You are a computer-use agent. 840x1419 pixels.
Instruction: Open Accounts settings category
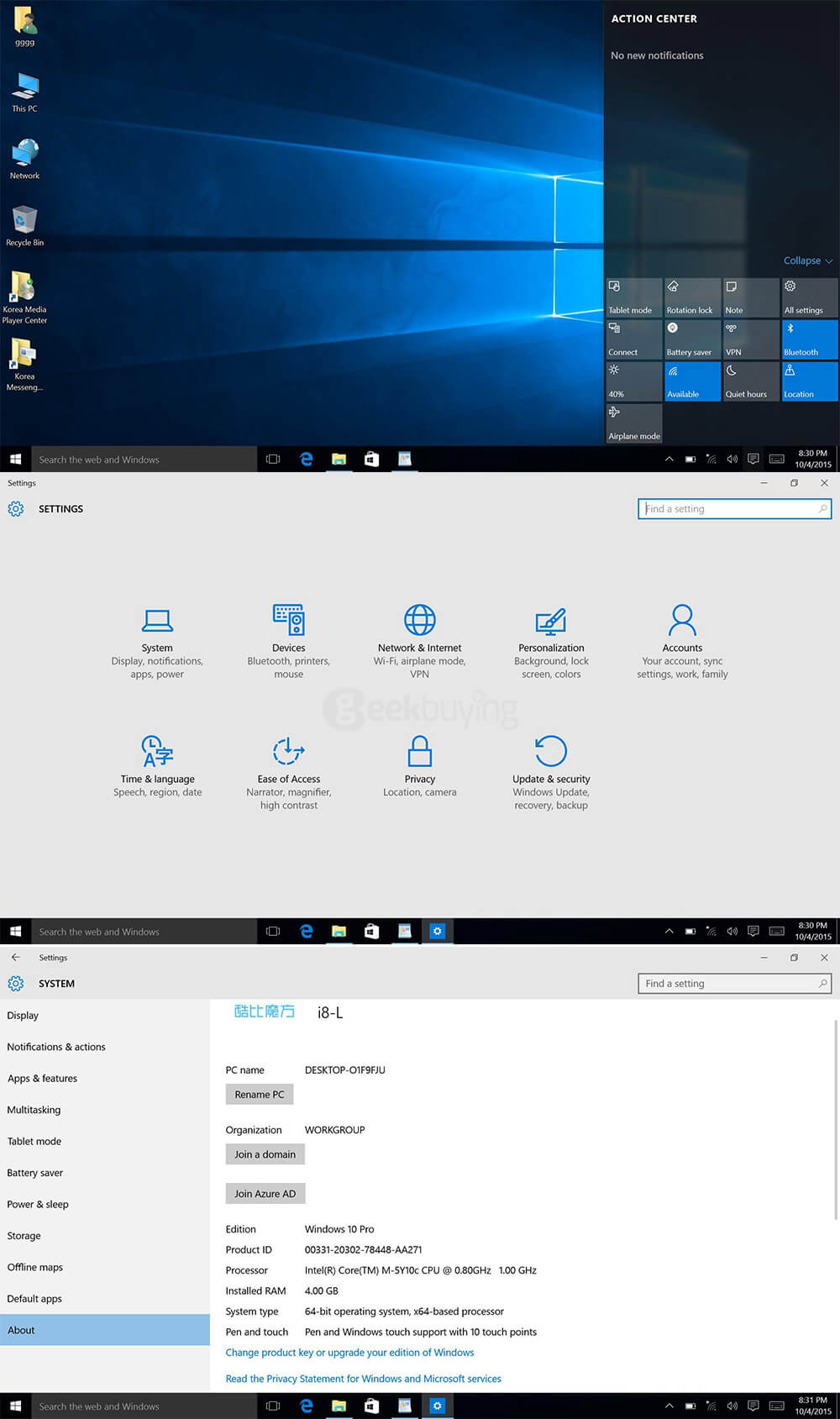coord(682,642)
